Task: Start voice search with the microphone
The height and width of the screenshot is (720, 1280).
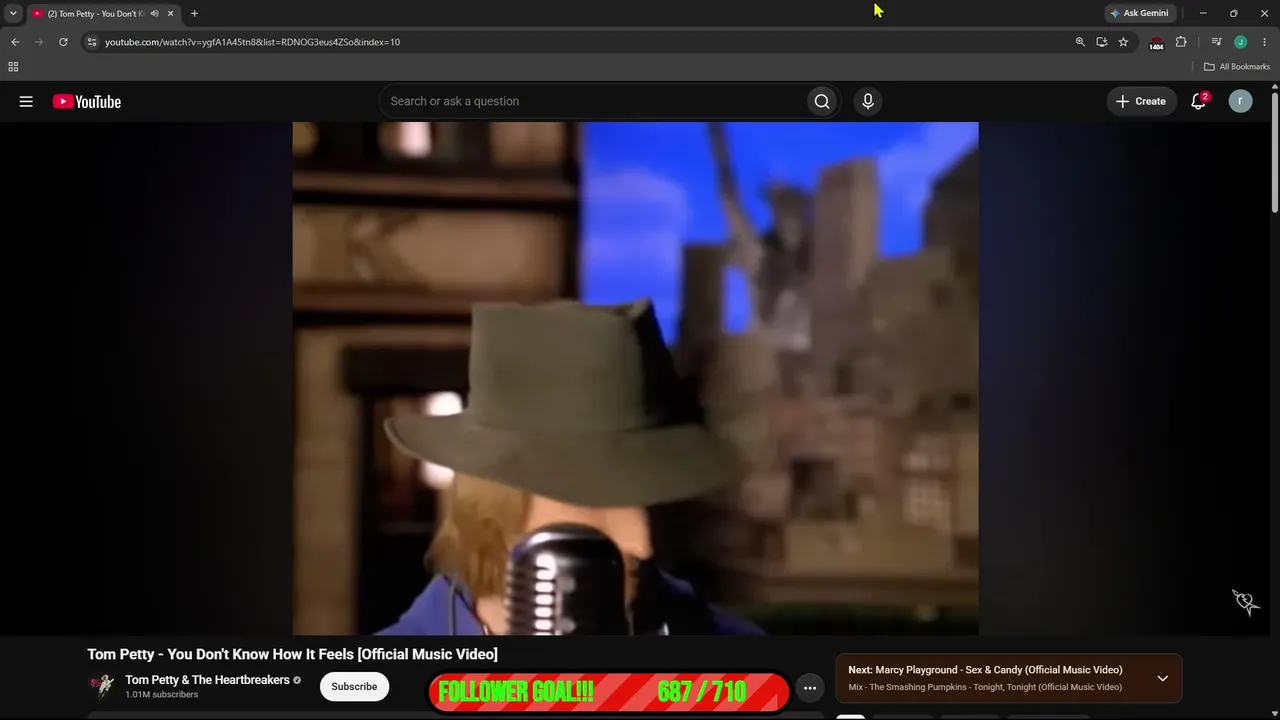Action: [868, 101]
